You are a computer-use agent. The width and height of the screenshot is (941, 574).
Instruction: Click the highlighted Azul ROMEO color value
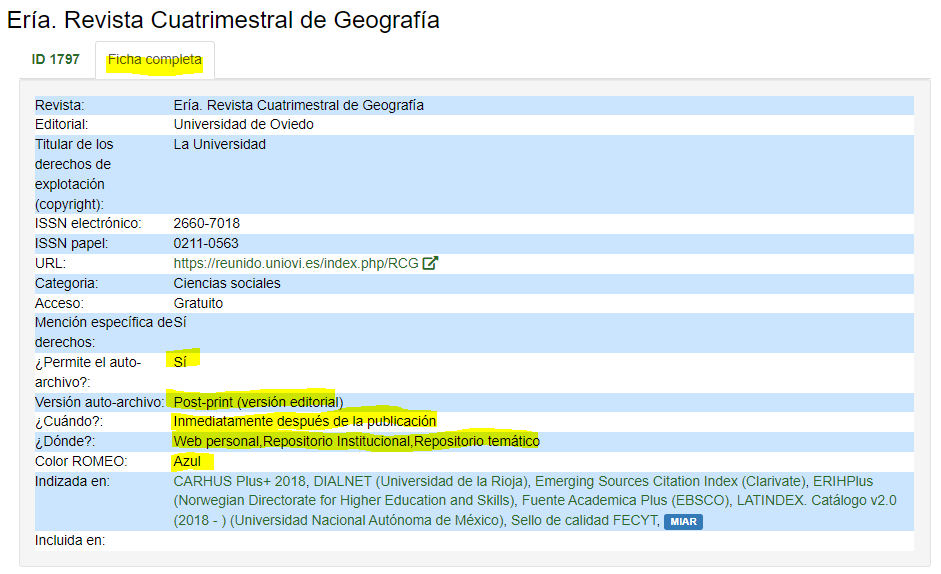(187, 461)
